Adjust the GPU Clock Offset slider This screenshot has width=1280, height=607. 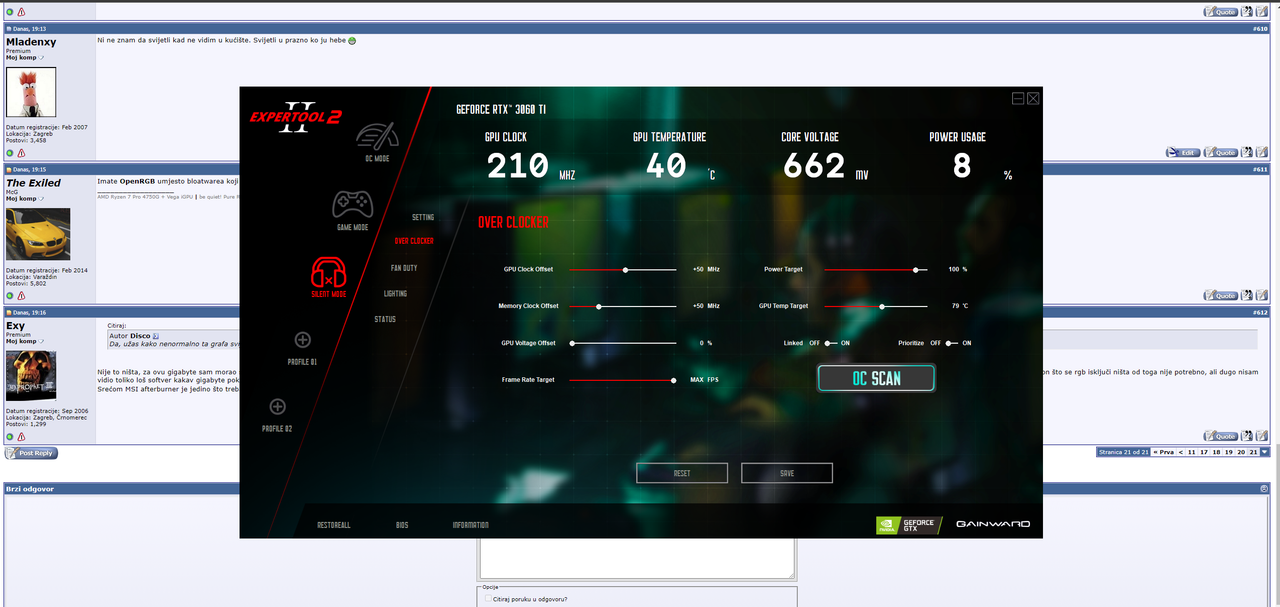[x=624, y=269]
